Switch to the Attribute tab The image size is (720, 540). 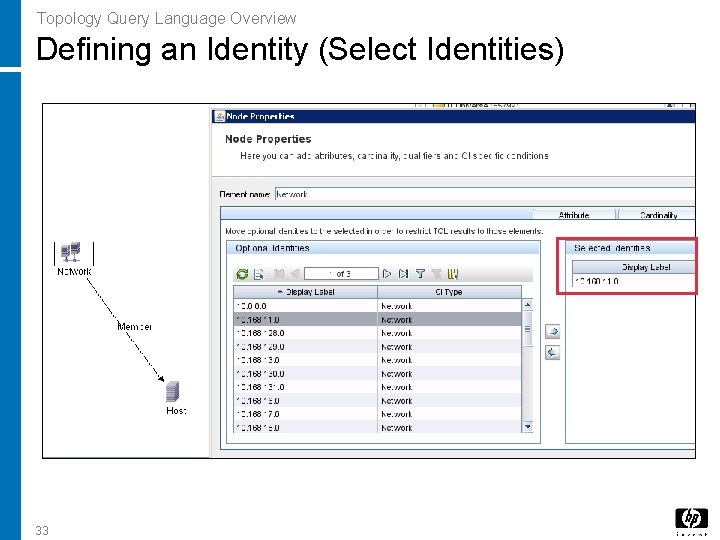point(574,214)
